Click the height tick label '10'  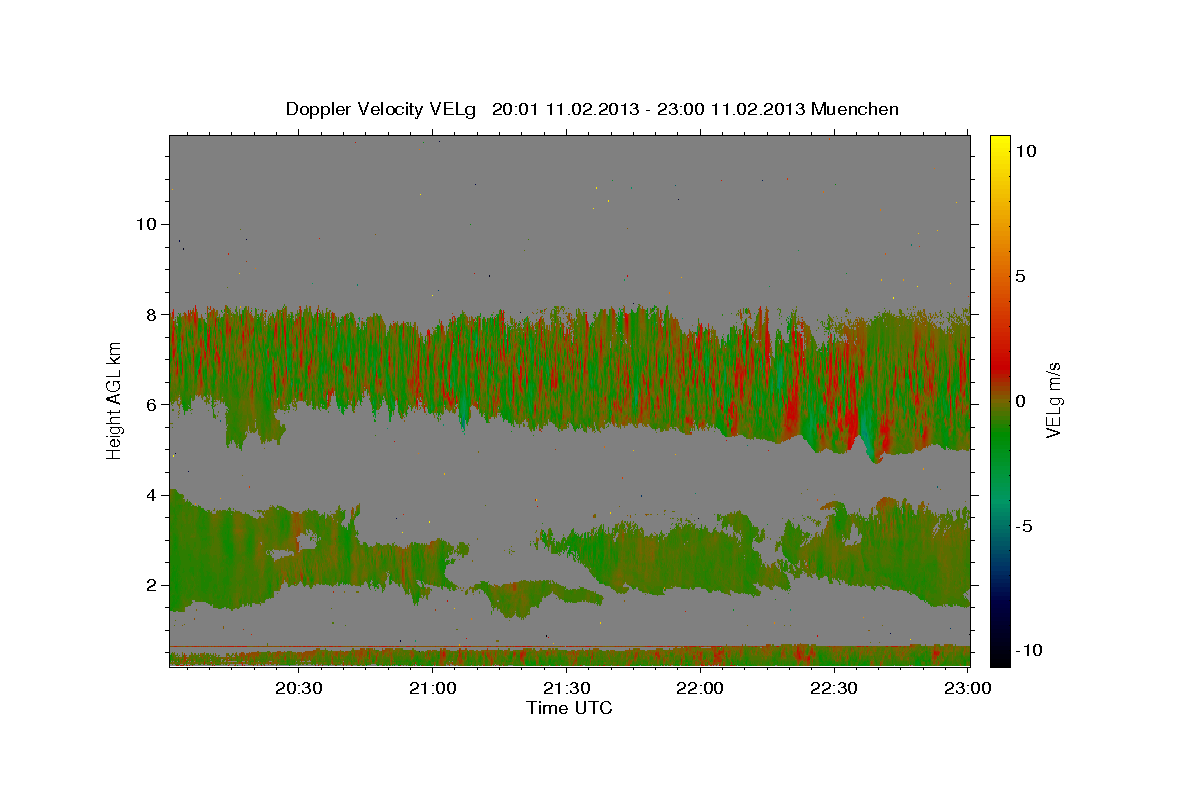[x=146, y=224]
